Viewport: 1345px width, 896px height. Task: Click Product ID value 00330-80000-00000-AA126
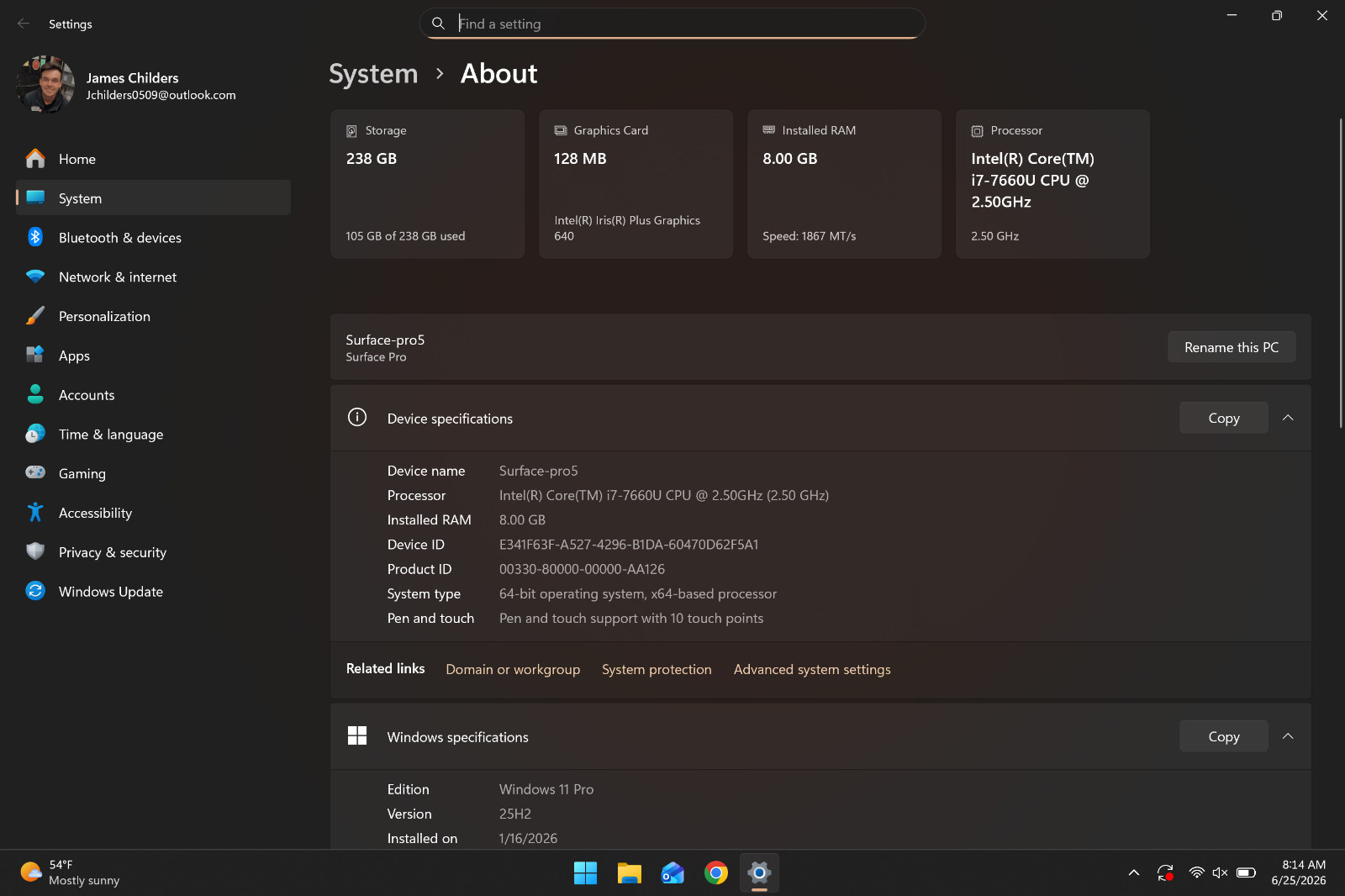click(x=582, y=569)
